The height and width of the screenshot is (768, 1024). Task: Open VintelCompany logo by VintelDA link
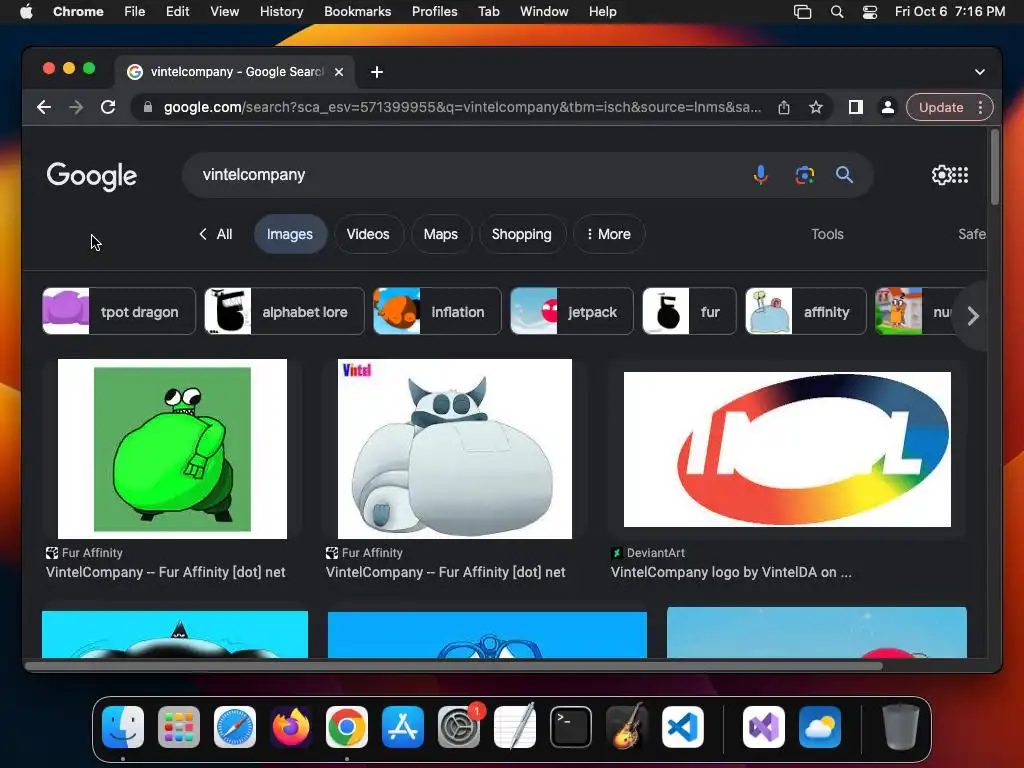731,572
